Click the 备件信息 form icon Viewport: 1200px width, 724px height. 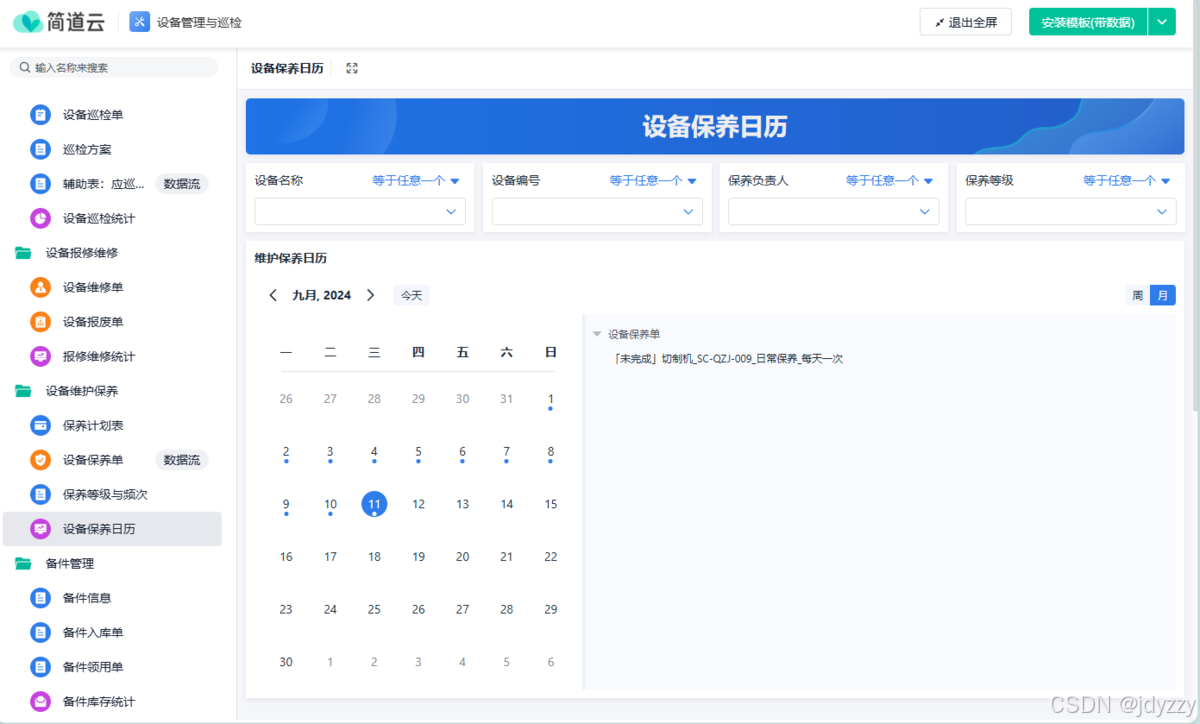tap(40, 598)
